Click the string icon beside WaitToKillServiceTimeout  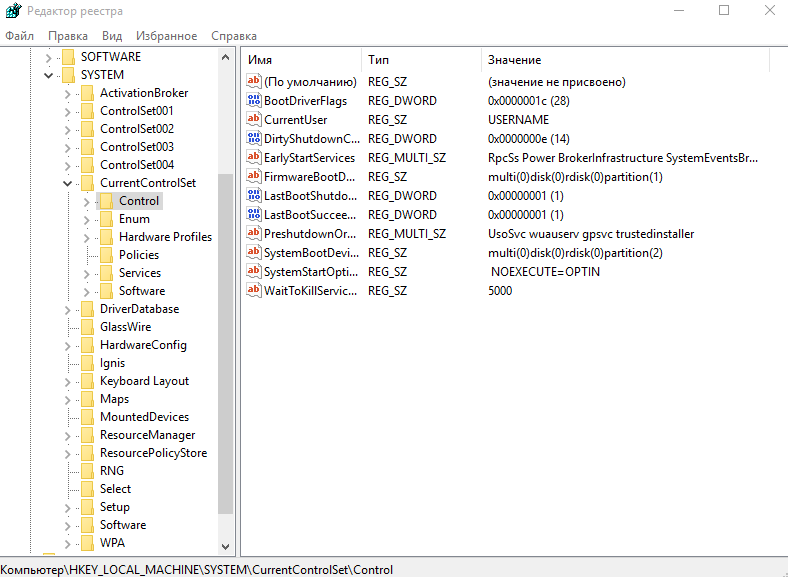click(254, 291)
